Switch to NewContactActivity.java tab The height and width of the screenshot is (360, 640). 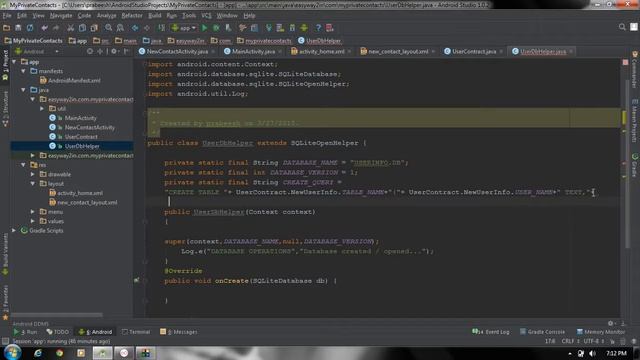(177, 51)
